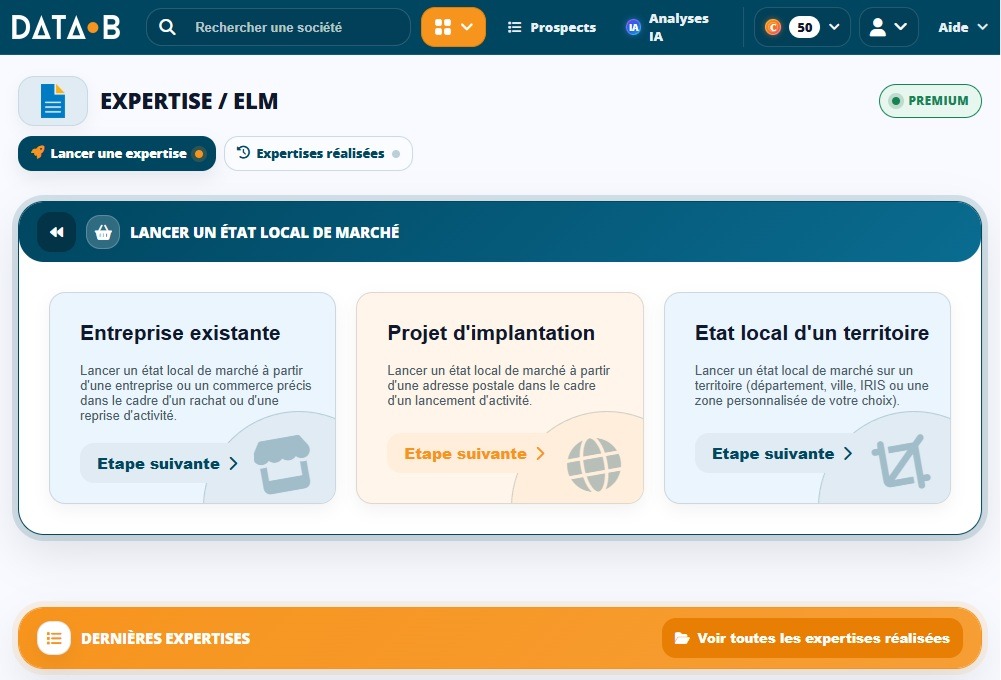Screen dimensions: 1001x680
Task: Click the storefront icon in Entreprise existante card
Action: 282,464
